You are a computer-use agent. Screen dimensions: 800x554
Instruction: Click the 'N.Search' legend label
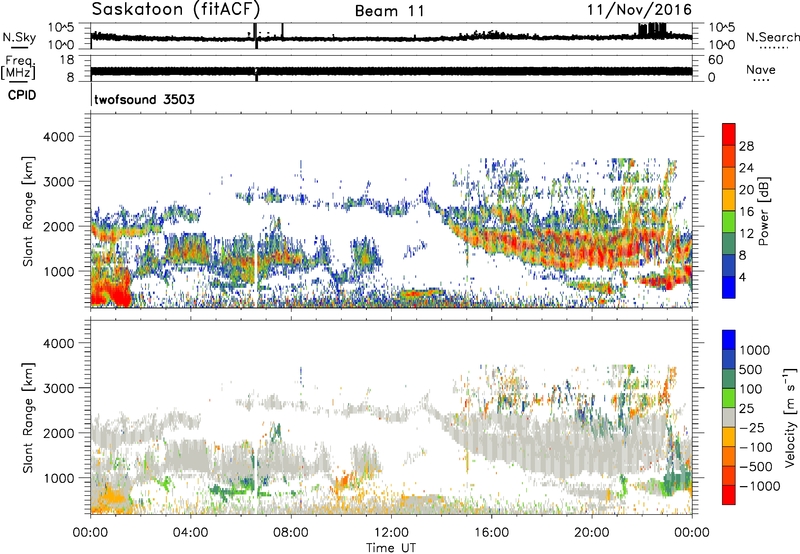(772, 37)
